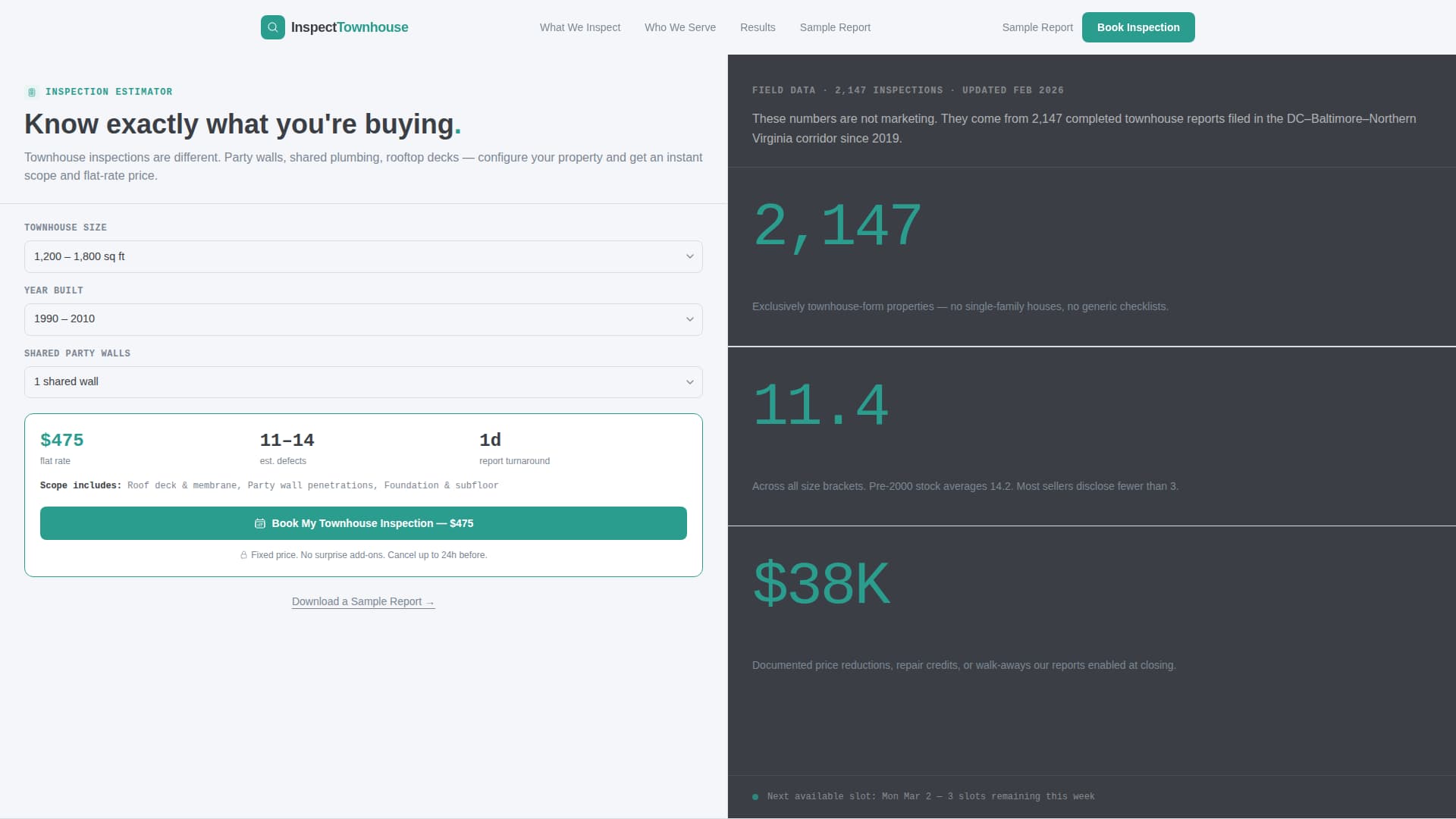Select What We Inspect in the navigation

coord(580,27)
